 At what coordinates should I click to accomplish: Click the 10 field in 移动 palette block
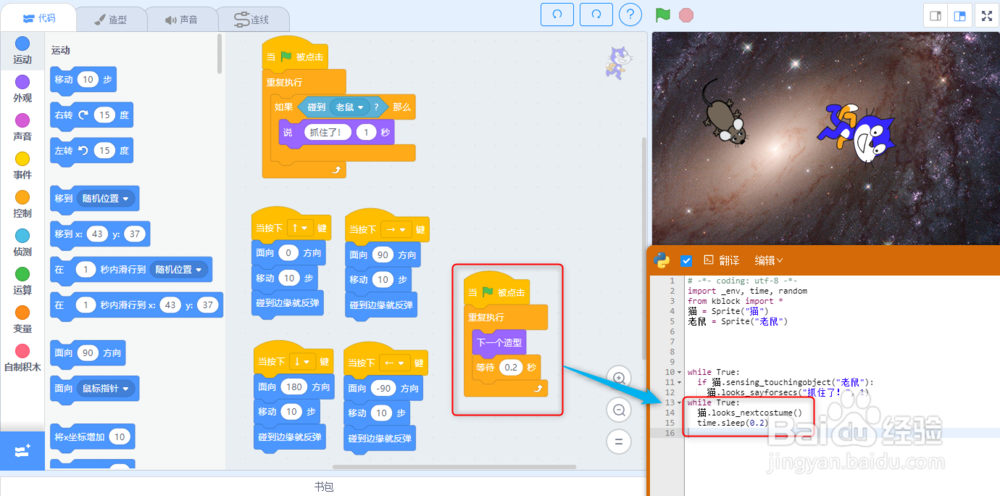pos(89,80)
